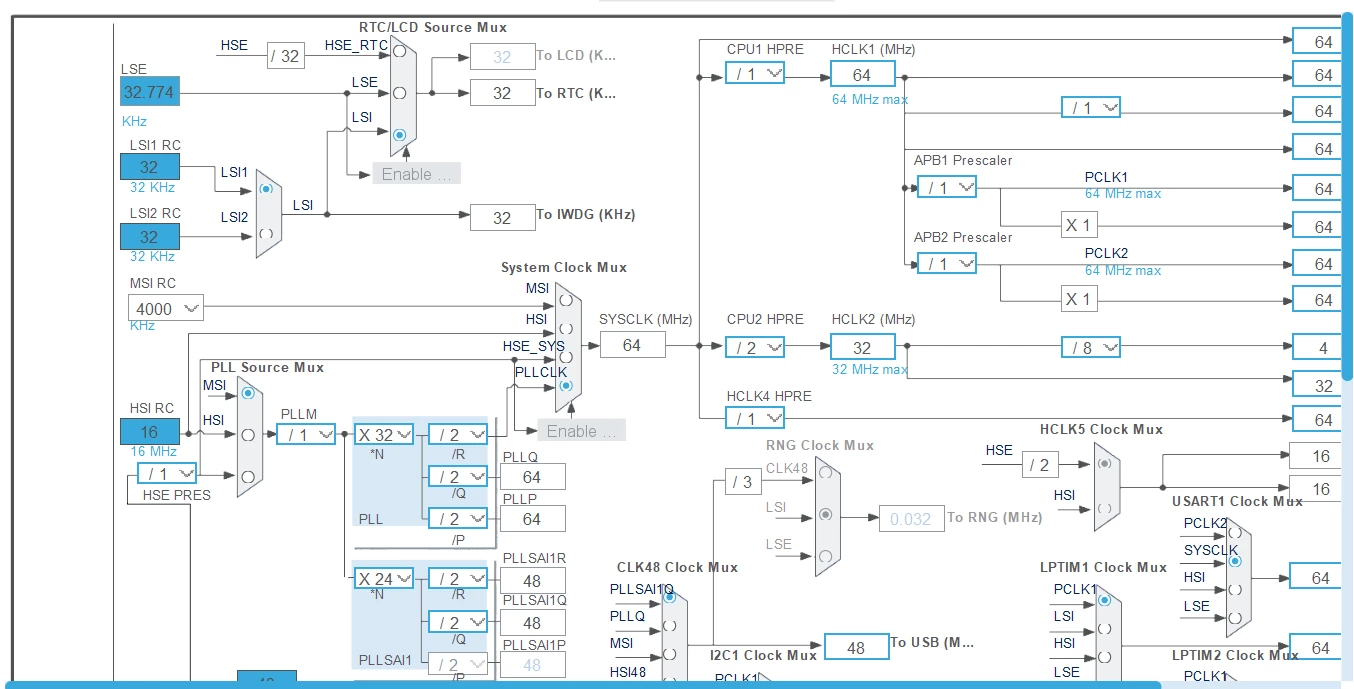
Task: Select LSI in LPTIM1 Clock Mux
Action: 1104,629
